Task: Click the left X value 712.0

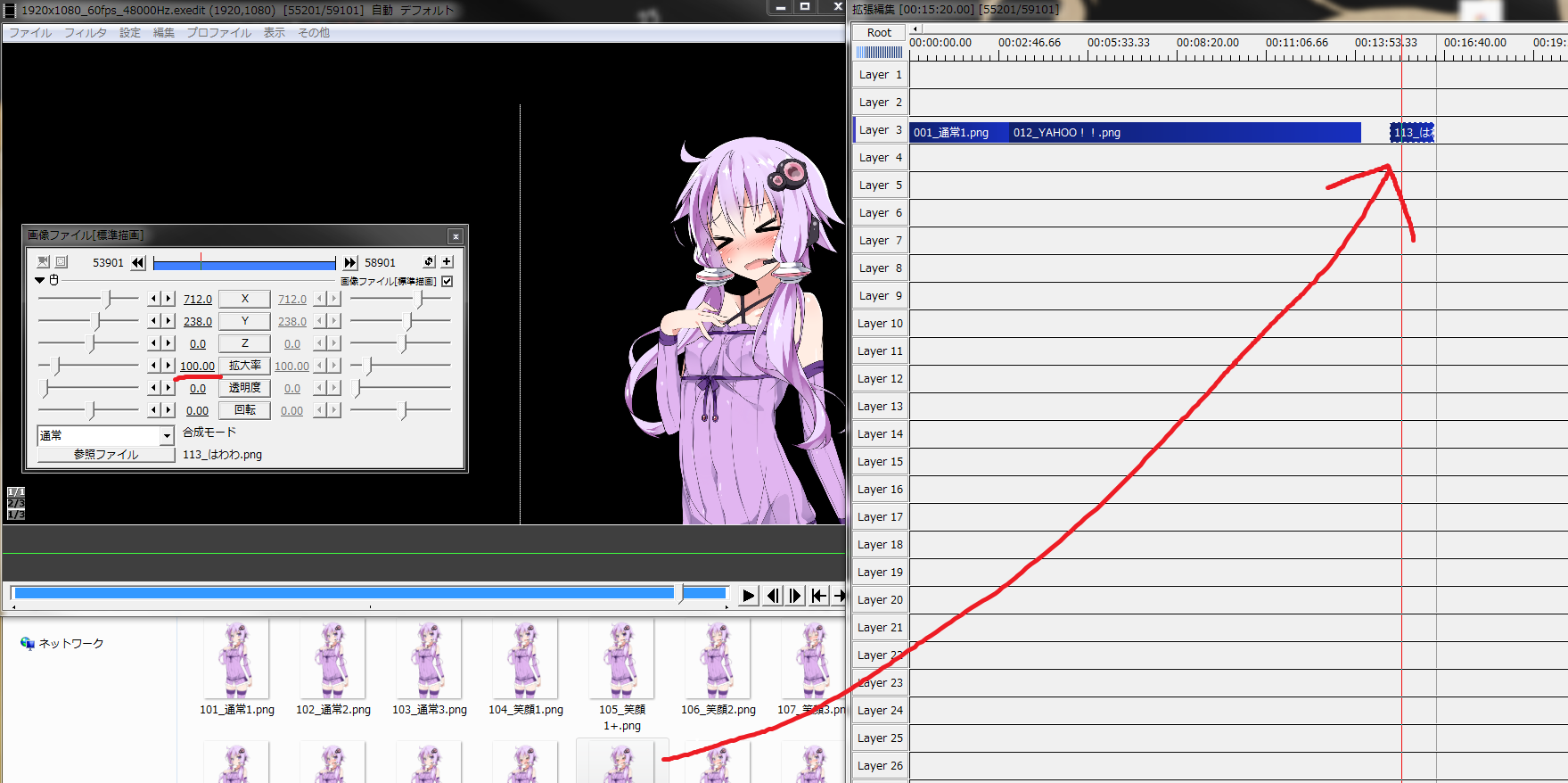Action: click(198, 300)
